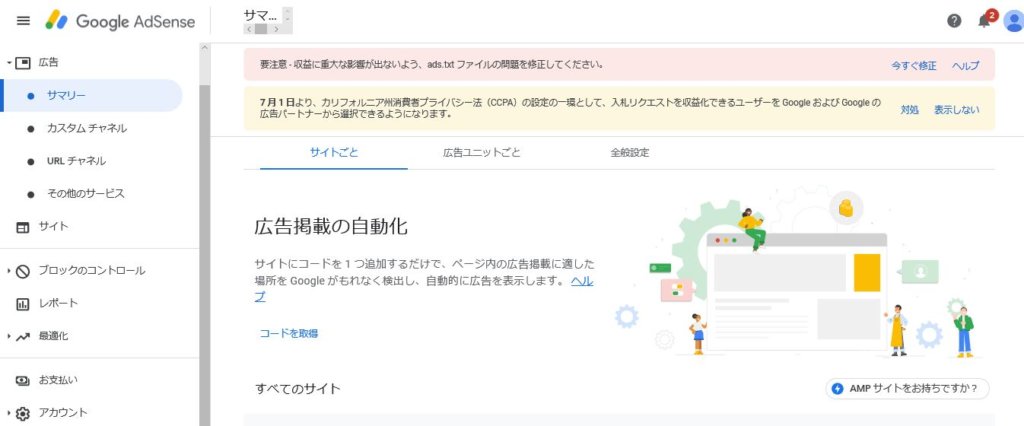Open the user account avatar
Image resolution: width=1024 pixels, height=426 pixels.
click(x=1014, y=21)
